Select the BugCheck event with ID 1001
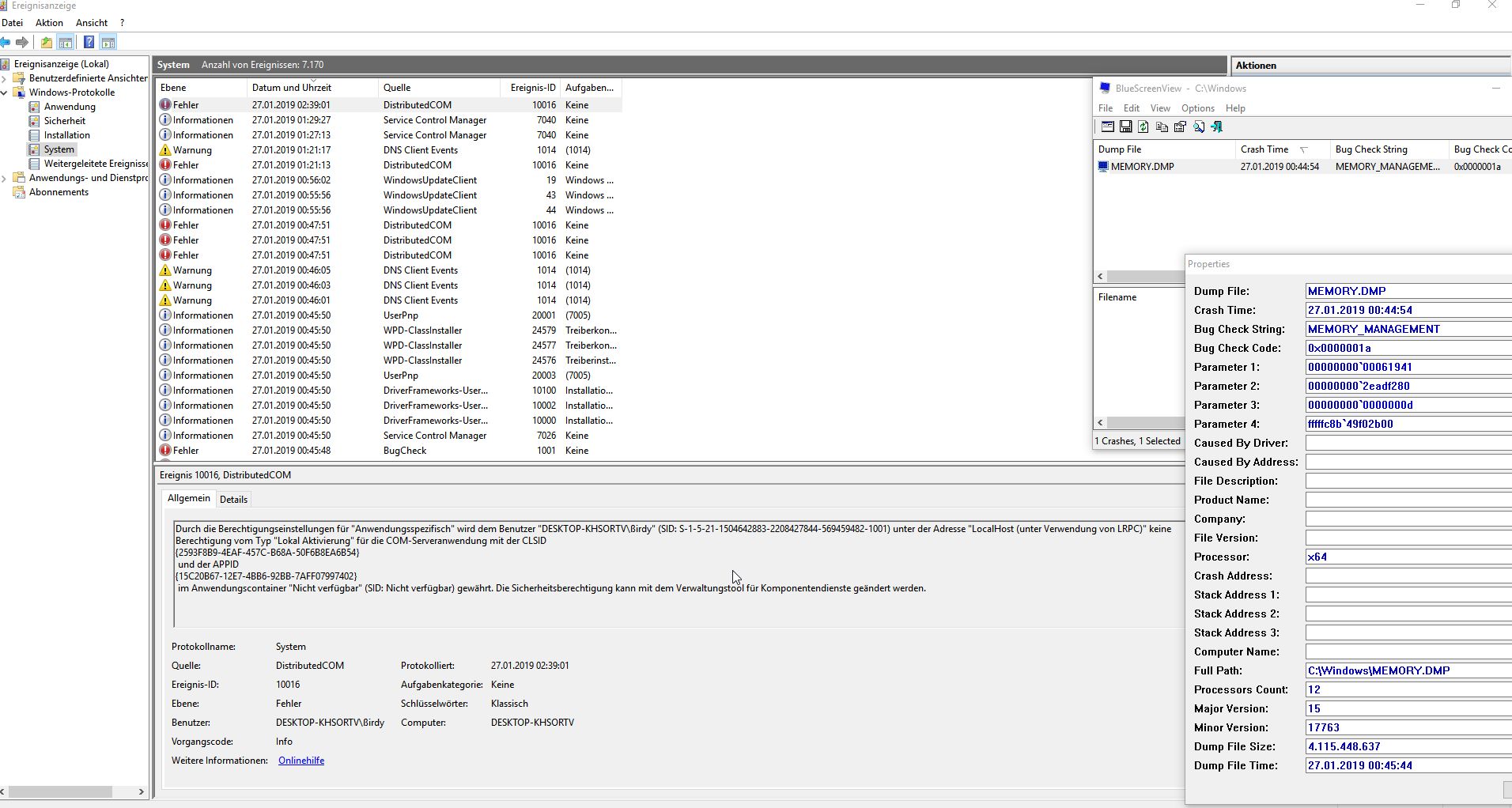The width and height of the screenshot is (1512, 808). tap(389, 451)
